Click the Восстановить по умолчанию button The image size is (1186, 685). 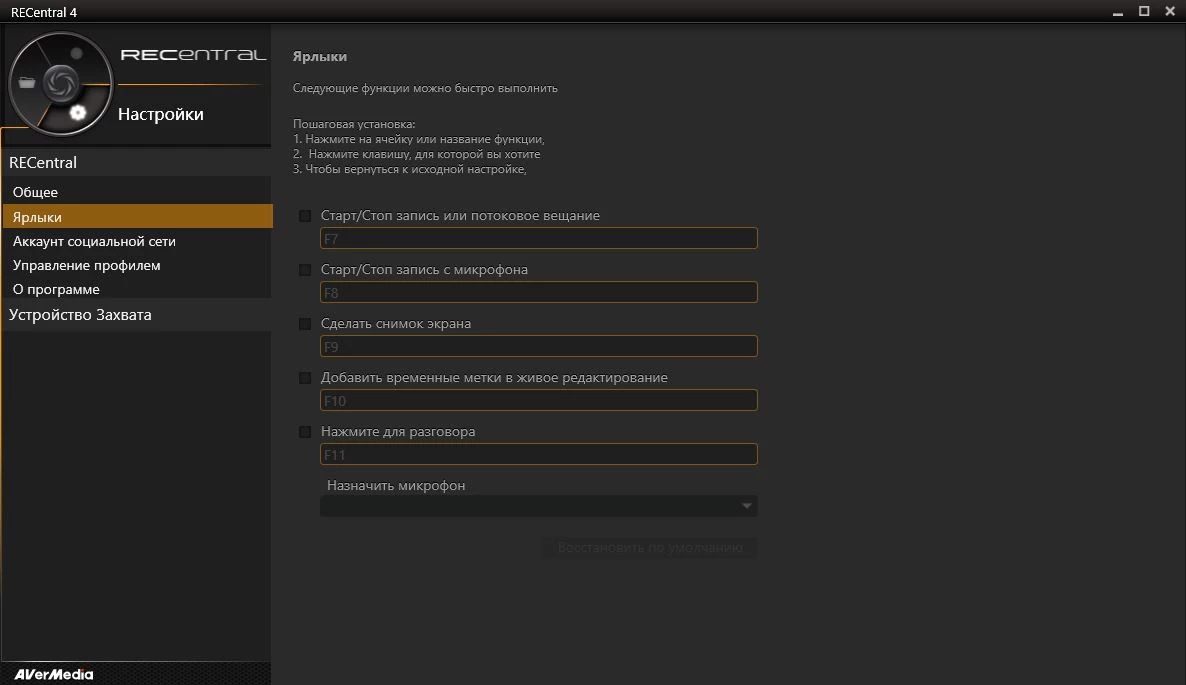(650, 547)
